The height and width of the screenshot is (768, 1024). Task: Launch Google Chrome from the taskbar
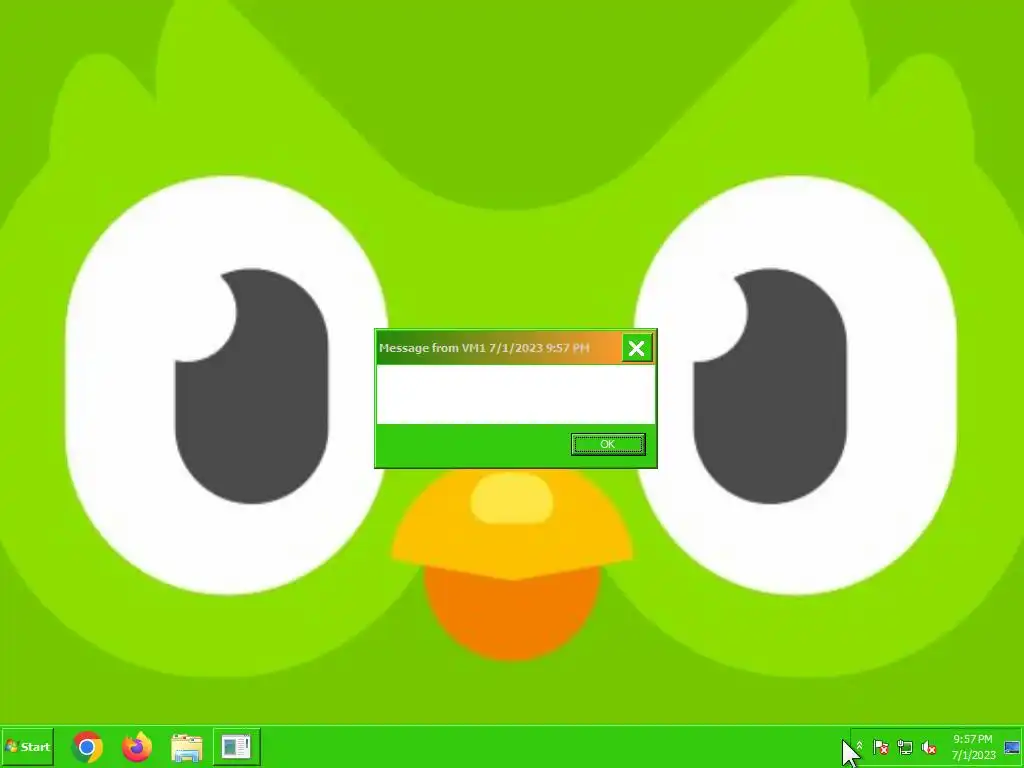point(88,746)
